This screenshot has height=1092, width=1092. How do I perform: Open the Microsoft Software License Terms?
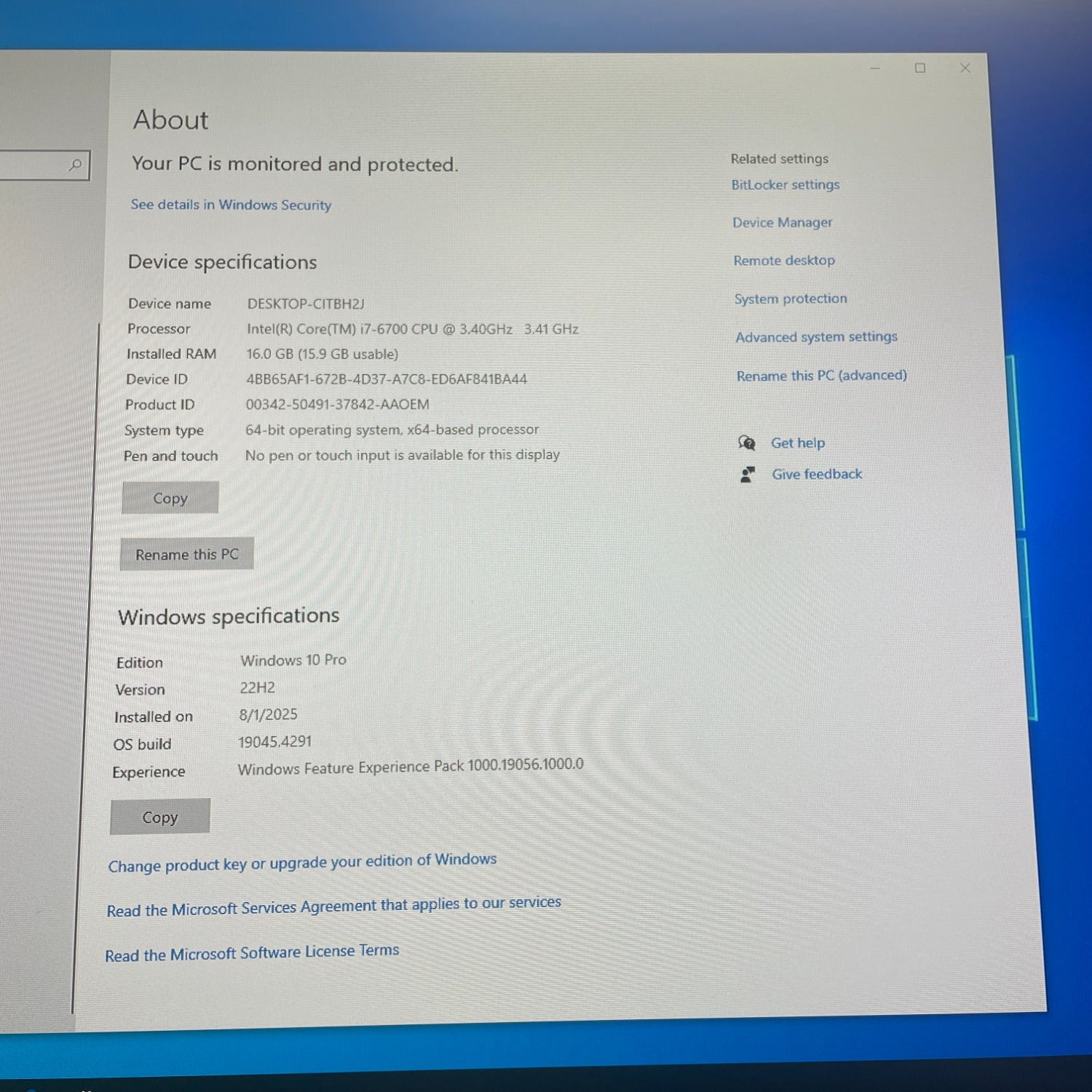[252, 953]
